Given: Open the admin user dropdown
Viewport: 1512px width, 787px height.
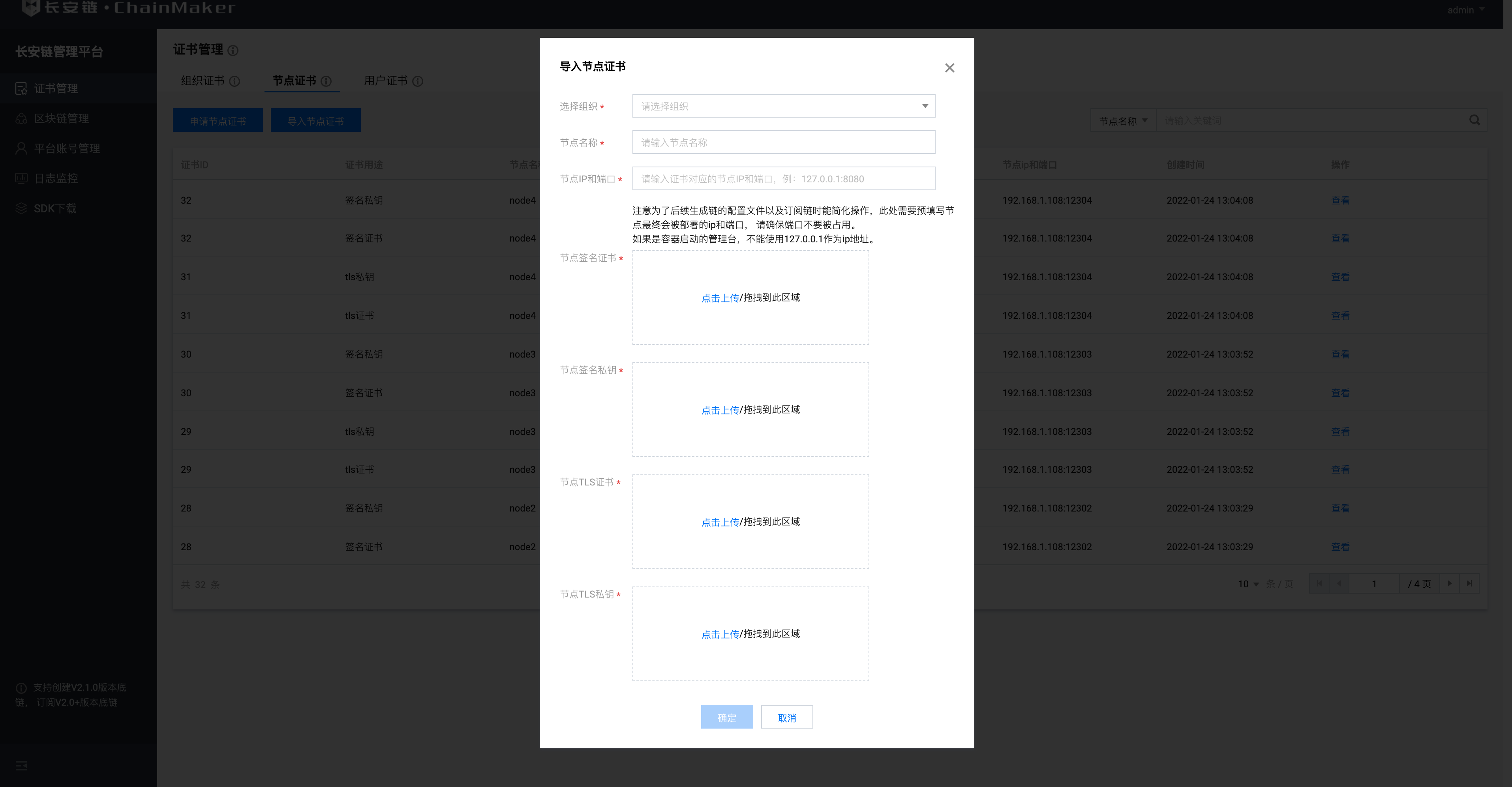Looking at the screenshot, I should coord(1466,10).
